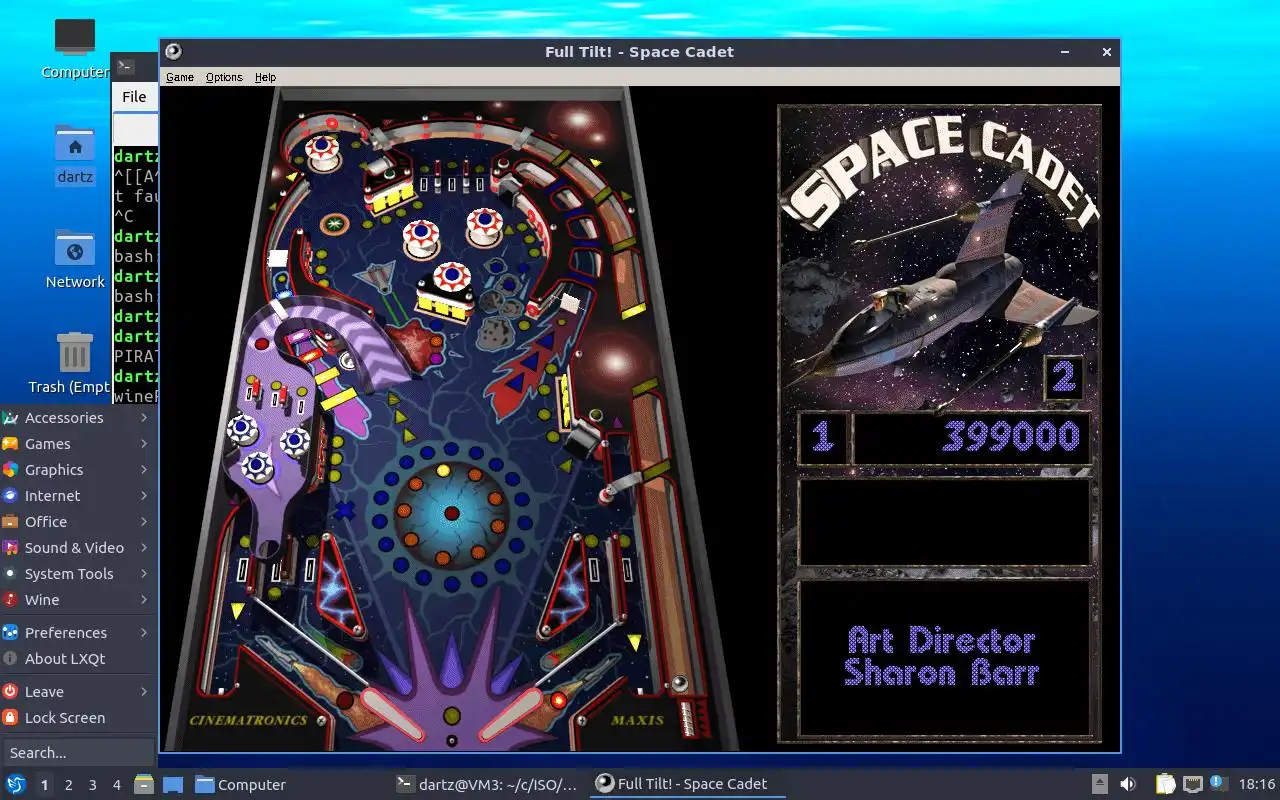Click the network connection tray icon

pyautogui.click(x=1192, y=785)
